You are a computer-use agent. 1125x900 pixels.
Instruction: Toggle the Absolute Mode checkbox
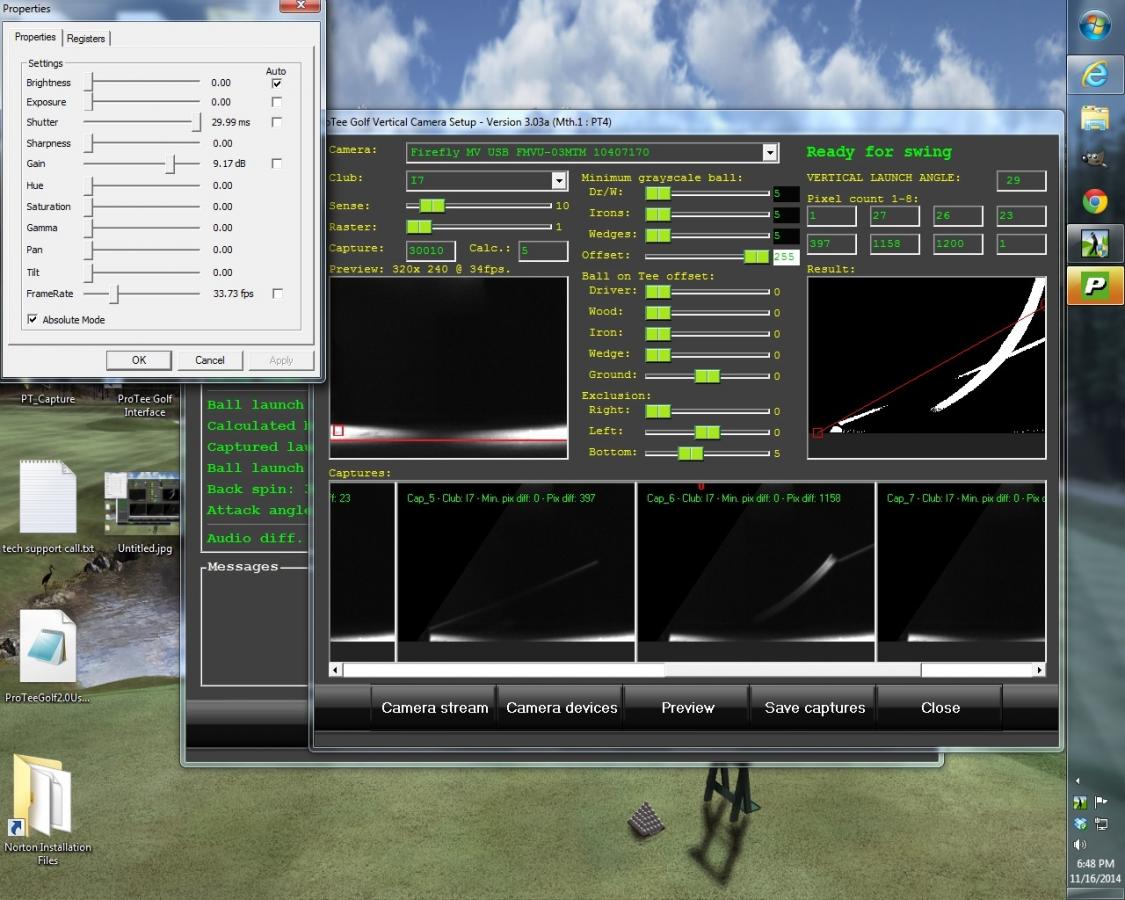(32, 319)
